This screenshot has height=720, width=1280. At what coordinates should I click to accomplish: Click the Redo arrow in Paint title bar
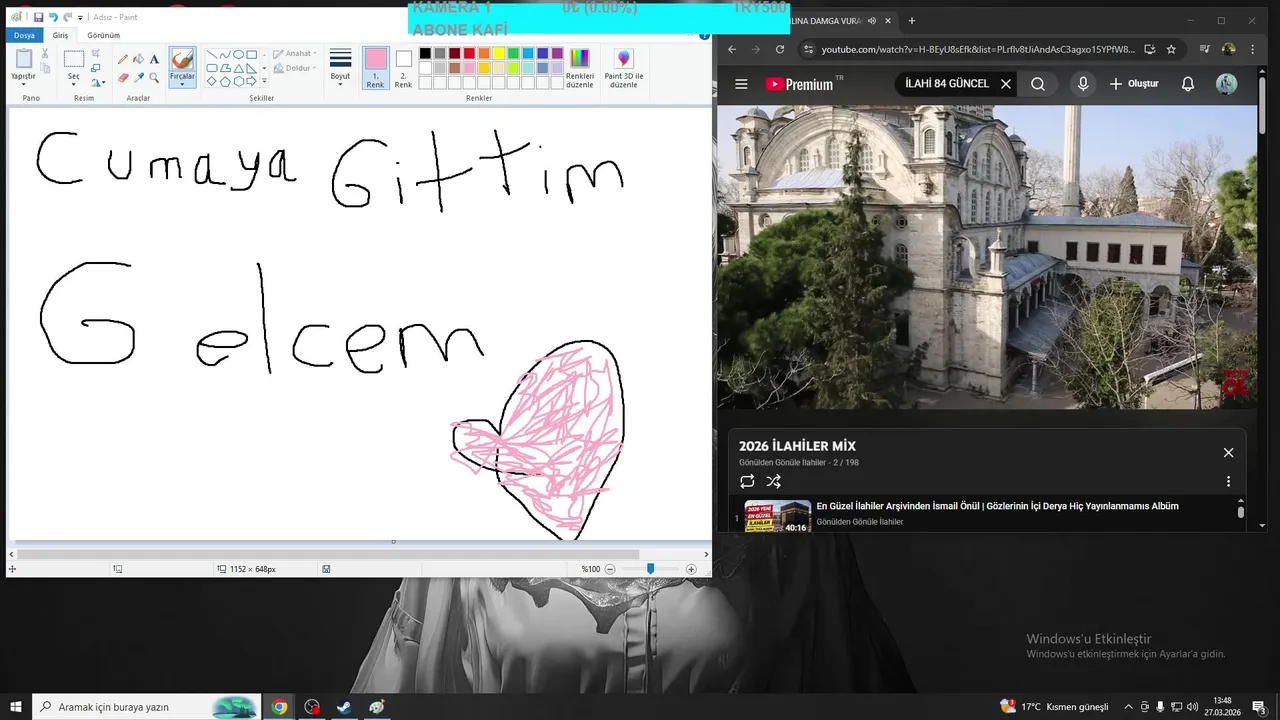coord(67,17)
